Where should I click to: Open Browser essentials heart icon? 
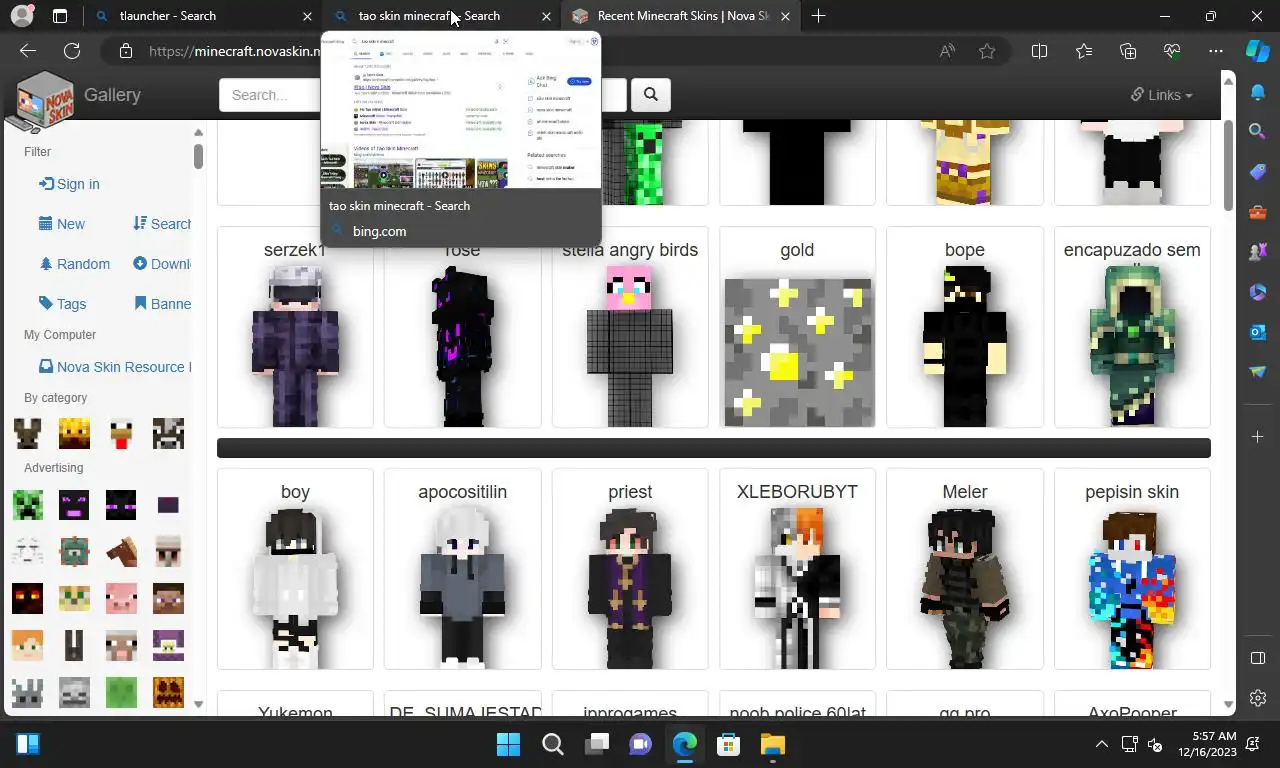coord(1172,51)
